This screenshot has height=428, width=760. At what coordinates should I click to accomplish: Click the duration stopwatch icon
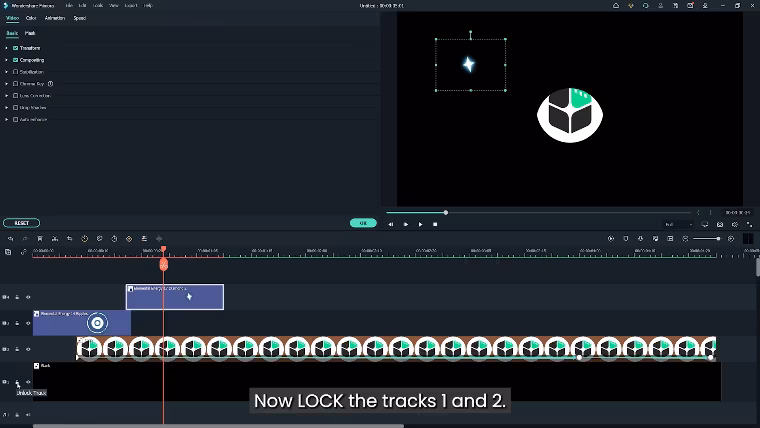coord(114,238)
